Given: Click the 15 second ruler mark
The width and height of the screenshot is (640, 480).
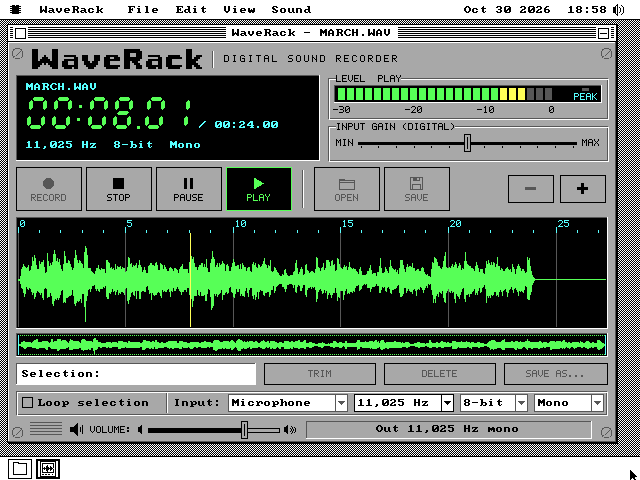Looking at the screenshot, I should tap(347, 224).
